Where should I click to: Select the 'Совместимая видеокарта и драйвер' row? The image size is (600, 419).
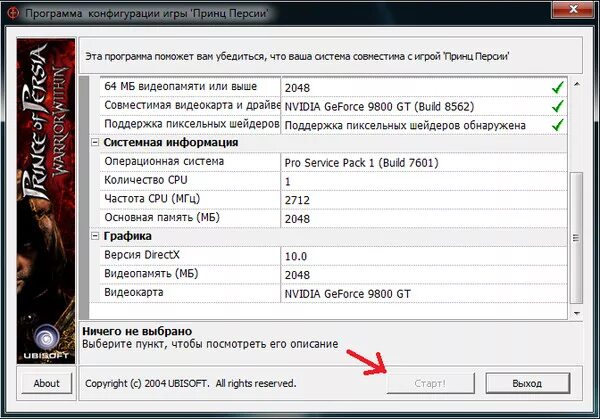point(333,106)
